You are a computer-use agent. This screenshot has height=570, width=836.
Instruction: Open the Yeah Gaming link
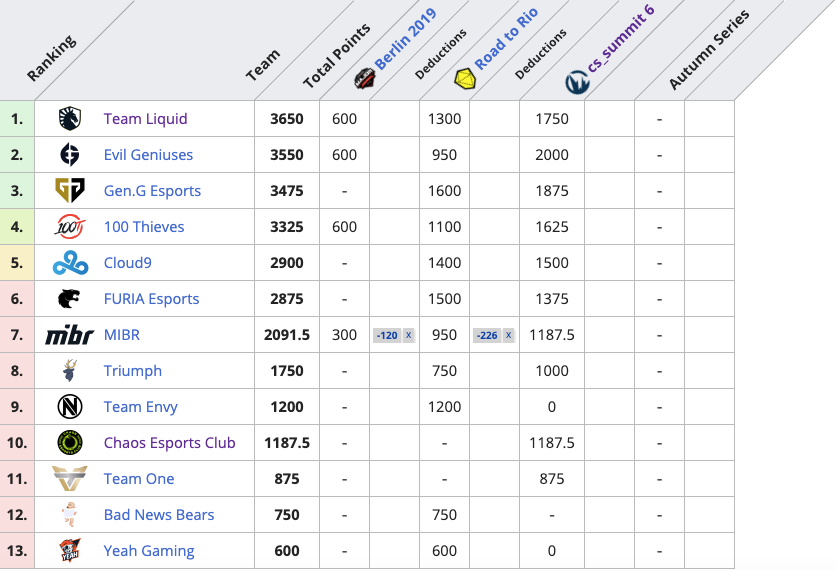[149, 550]
